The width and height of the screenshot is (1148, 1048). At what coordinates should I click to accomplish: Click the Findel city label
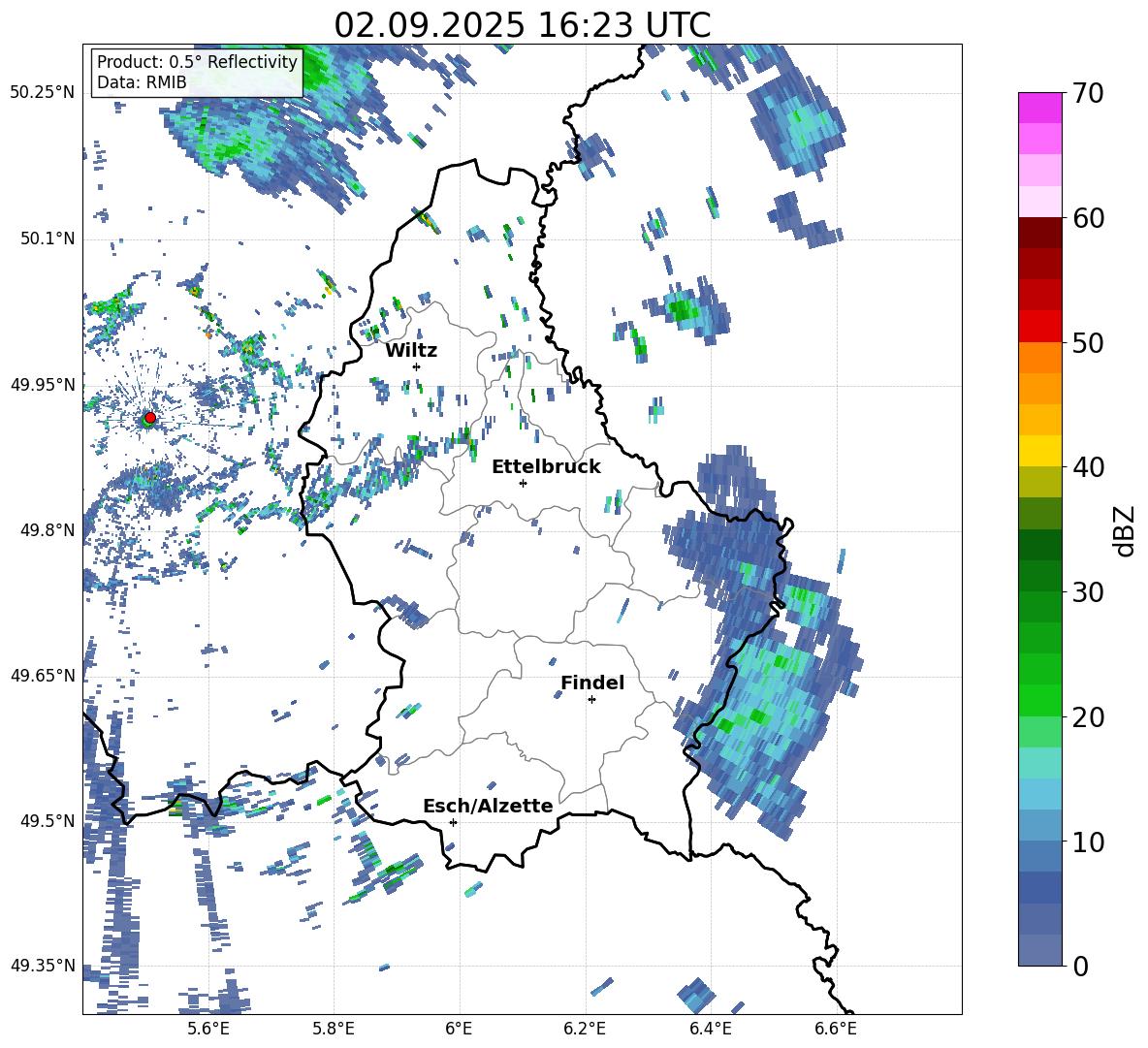pos(592,683)
